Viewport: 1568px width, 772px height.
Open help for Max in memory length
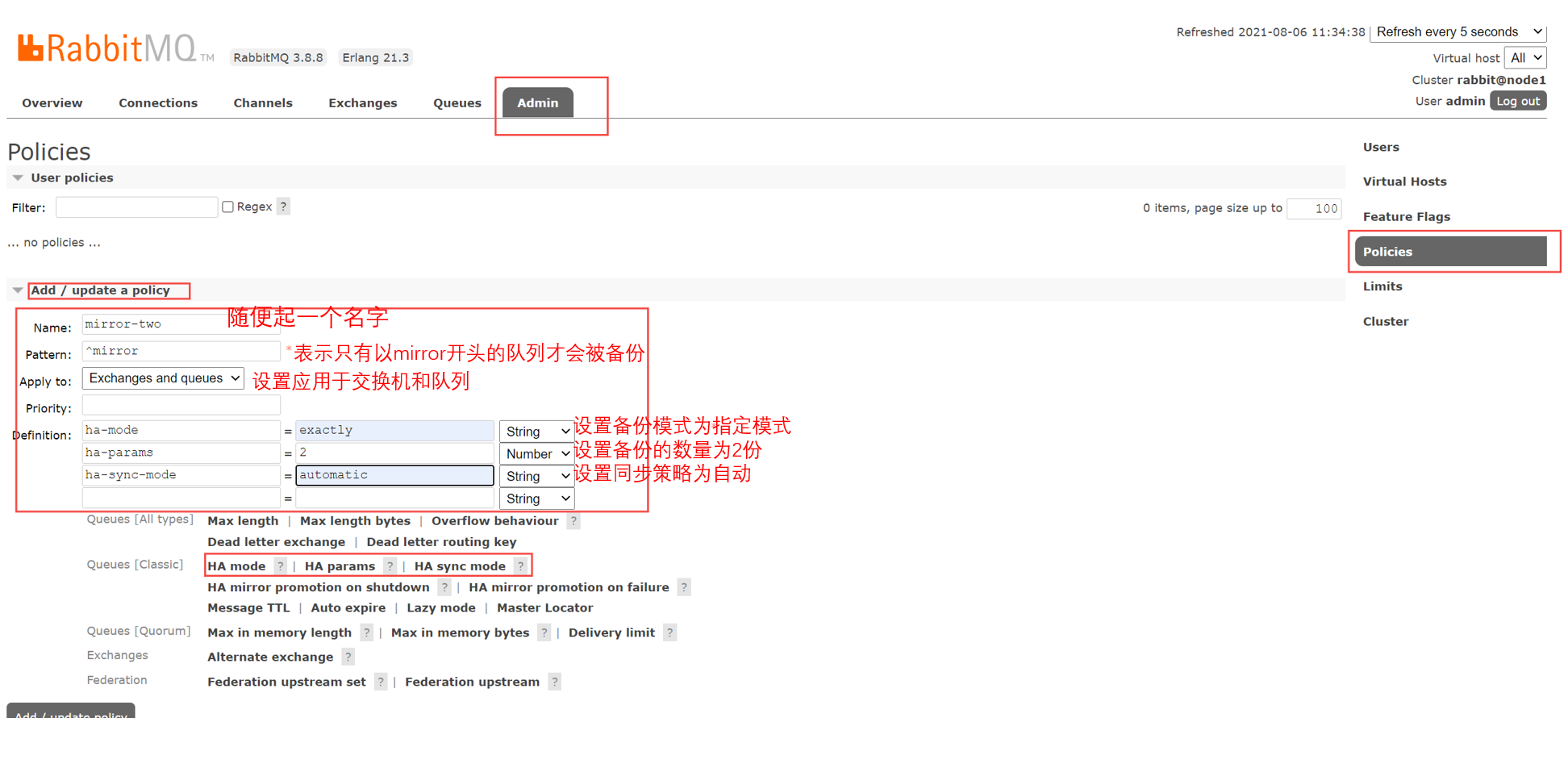coord(366,632)
